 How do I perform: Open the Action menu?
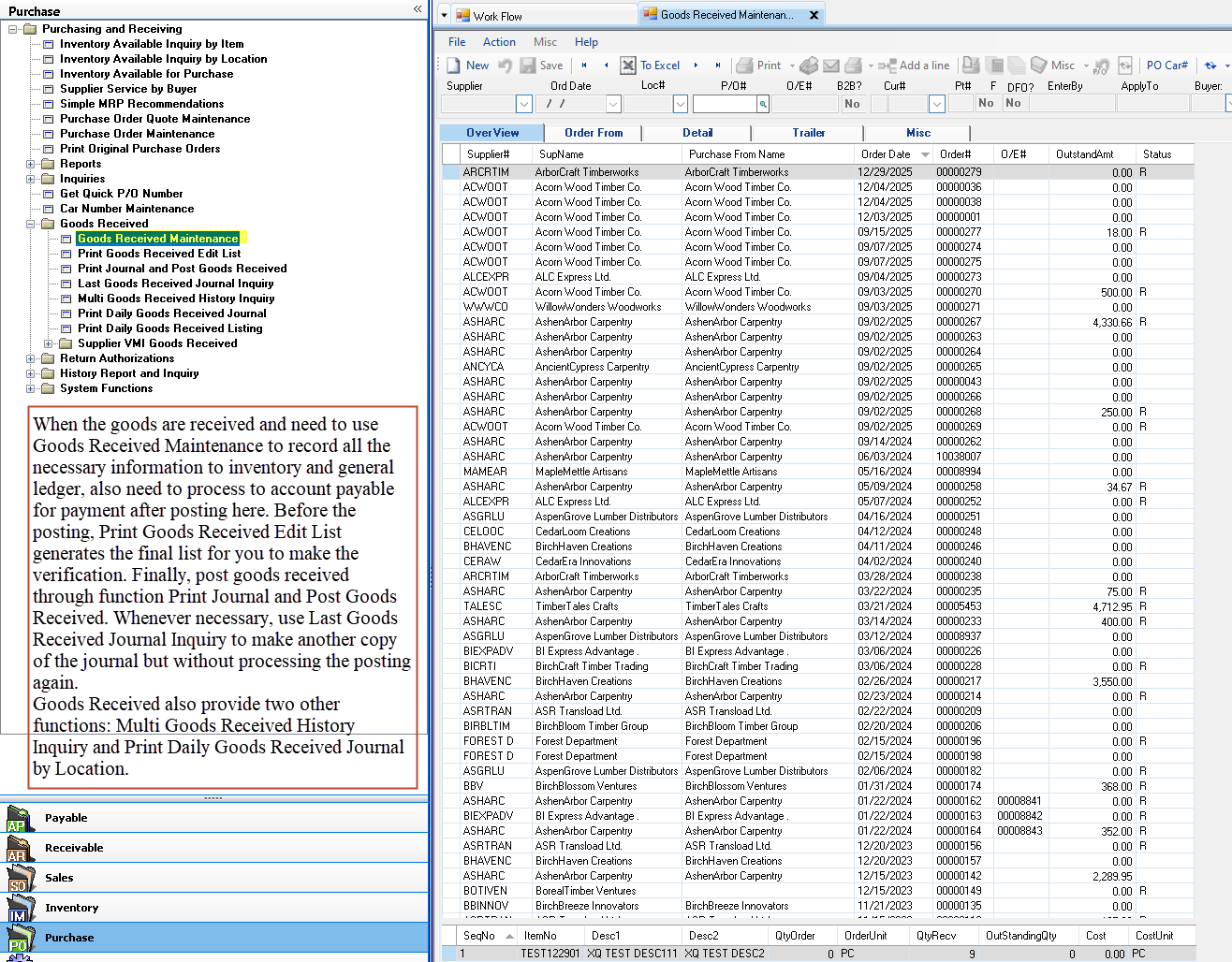pyautogui.click(x=499, y=42)
